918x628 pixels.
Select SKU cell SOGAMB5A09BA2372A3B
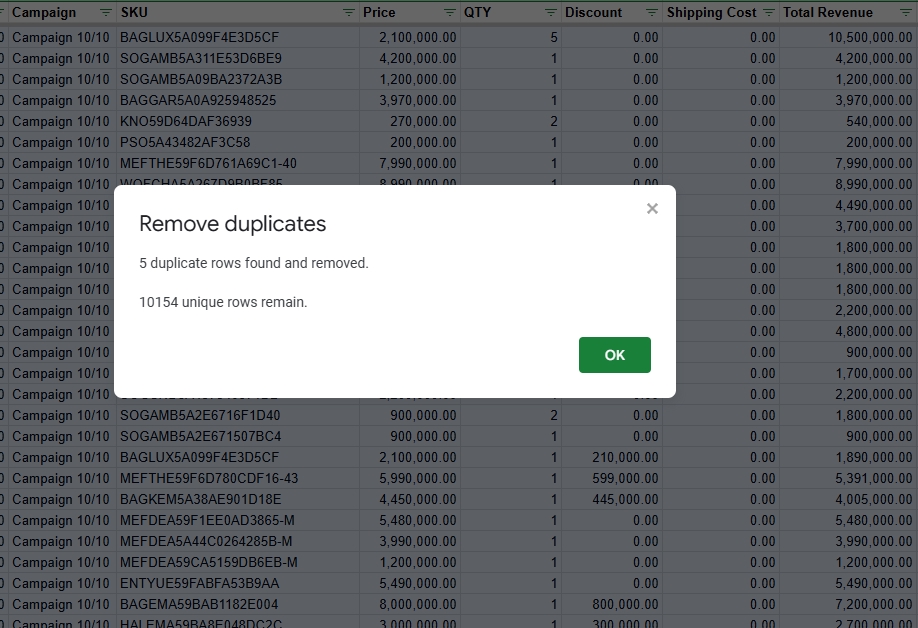click(238, 80)
